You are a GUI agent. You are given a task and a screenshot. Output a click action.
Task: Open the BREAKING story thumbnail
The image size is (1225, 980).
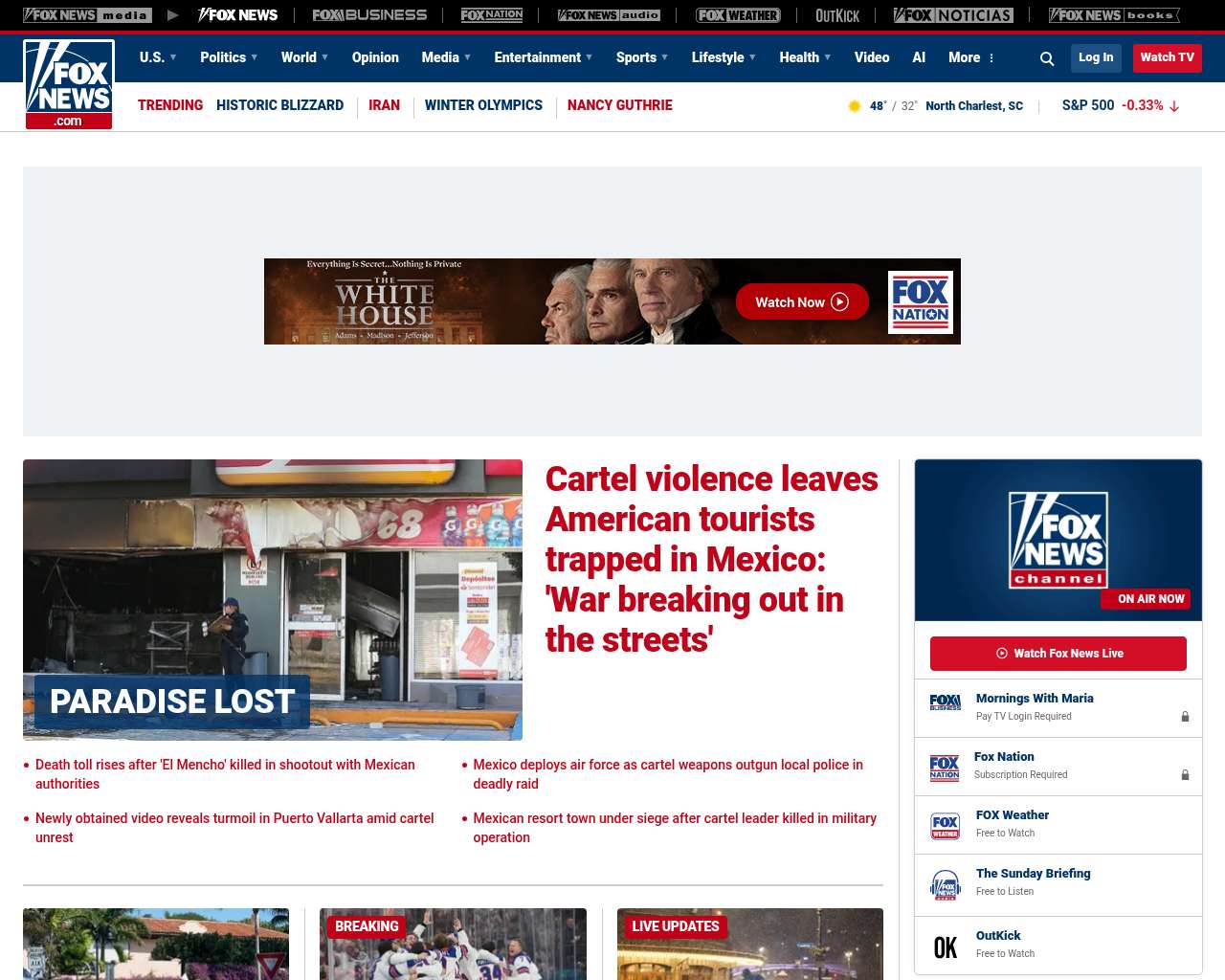tap(453, 944)
